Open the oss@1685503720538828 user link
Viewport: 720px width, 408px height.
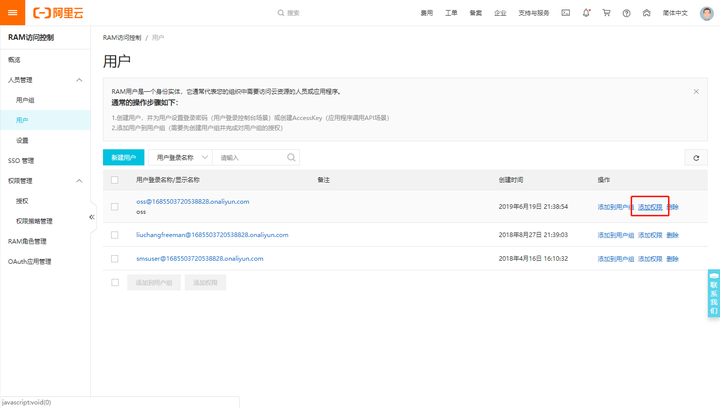pos(193,201)
